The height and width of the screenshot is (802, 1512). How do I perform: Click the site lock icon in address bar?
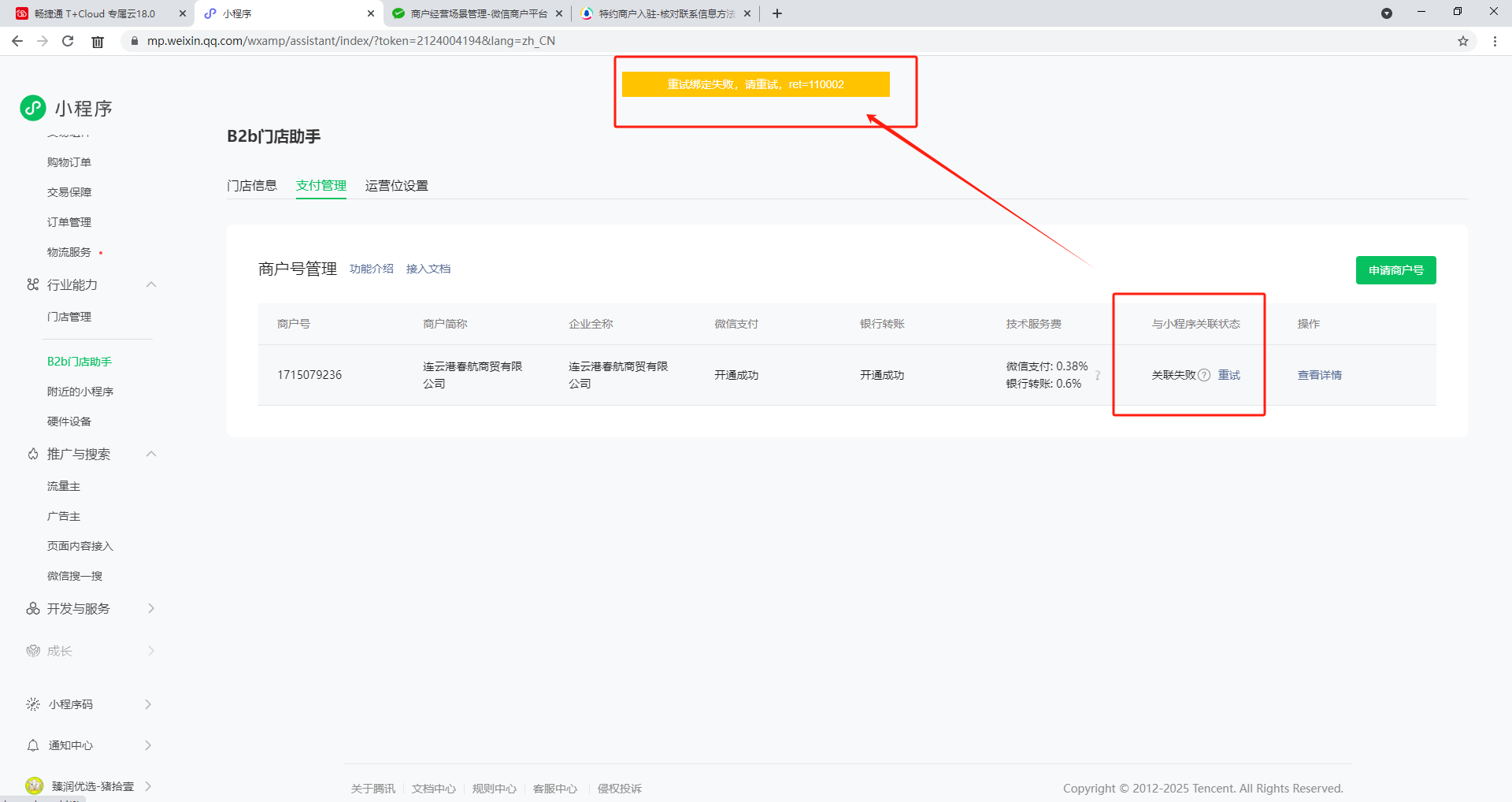click(135, 41)
